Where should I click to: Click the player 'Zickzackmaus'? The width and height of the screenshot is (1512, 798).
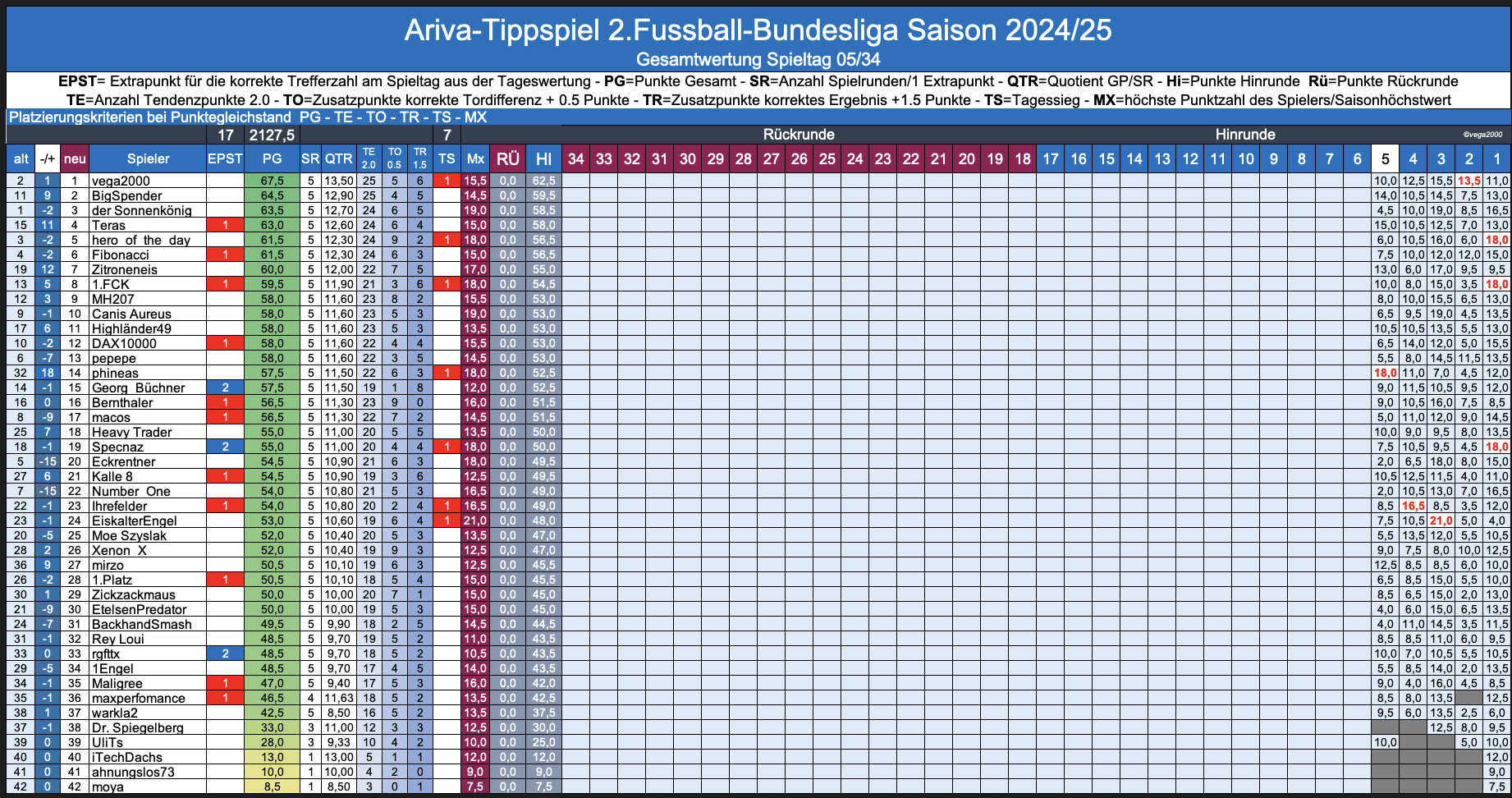[134, 594]
